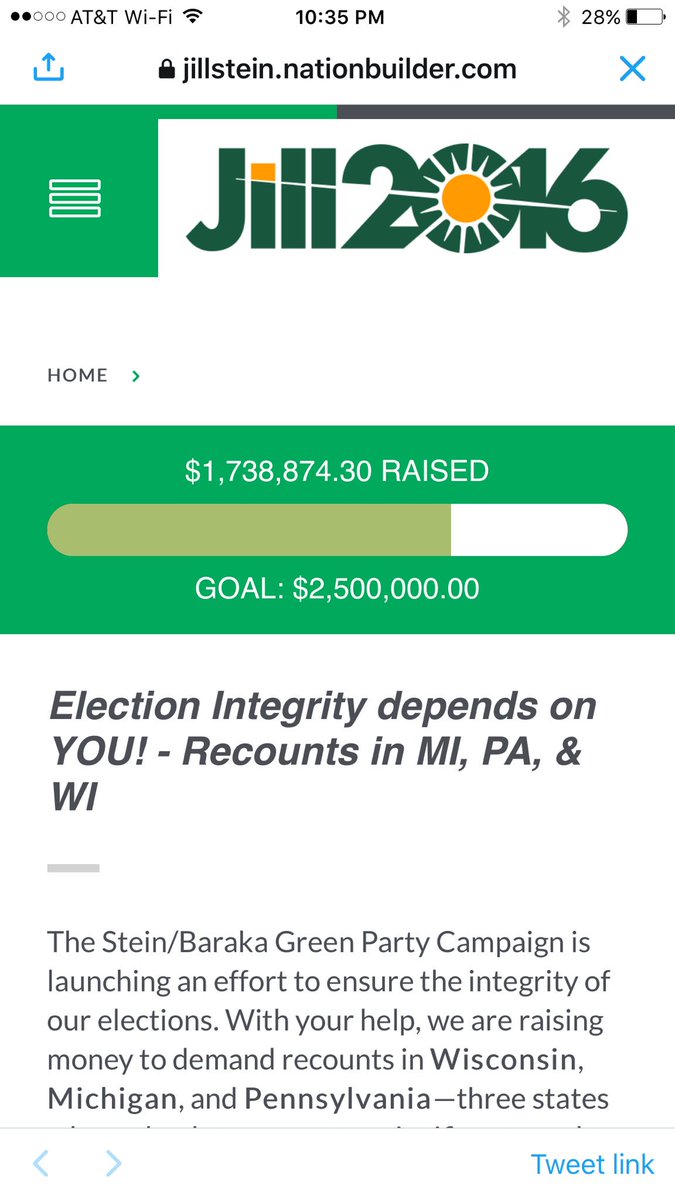The width and height of the screenshot is (675, 1200).
Task: Go back with the left arrow
Action: point(41,1163)
